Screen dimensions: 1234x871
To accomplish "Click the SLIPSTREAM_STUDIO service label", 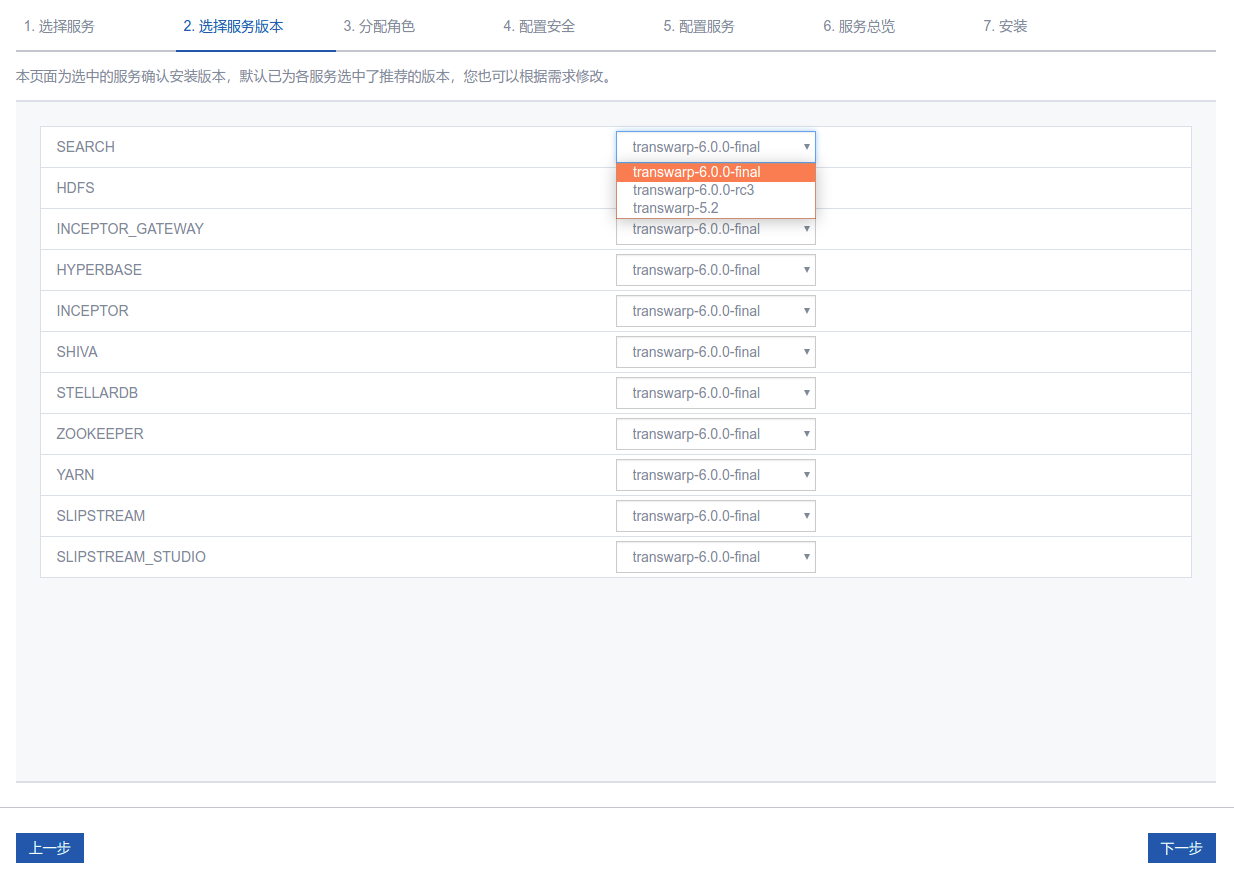I will tap(131, 557).
